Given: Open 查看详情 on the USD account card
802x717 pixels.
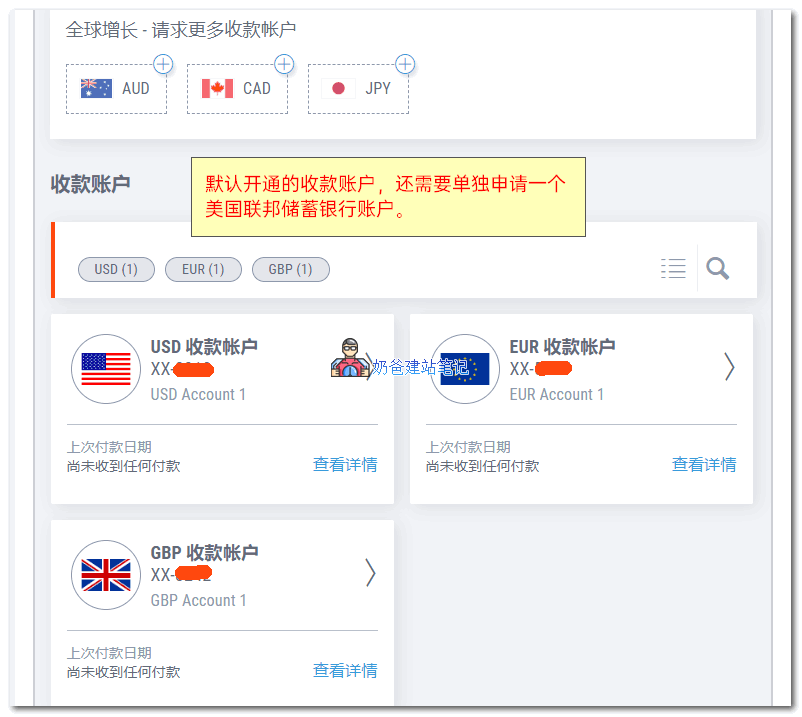Looking at the screenshot, I should 345,464.
